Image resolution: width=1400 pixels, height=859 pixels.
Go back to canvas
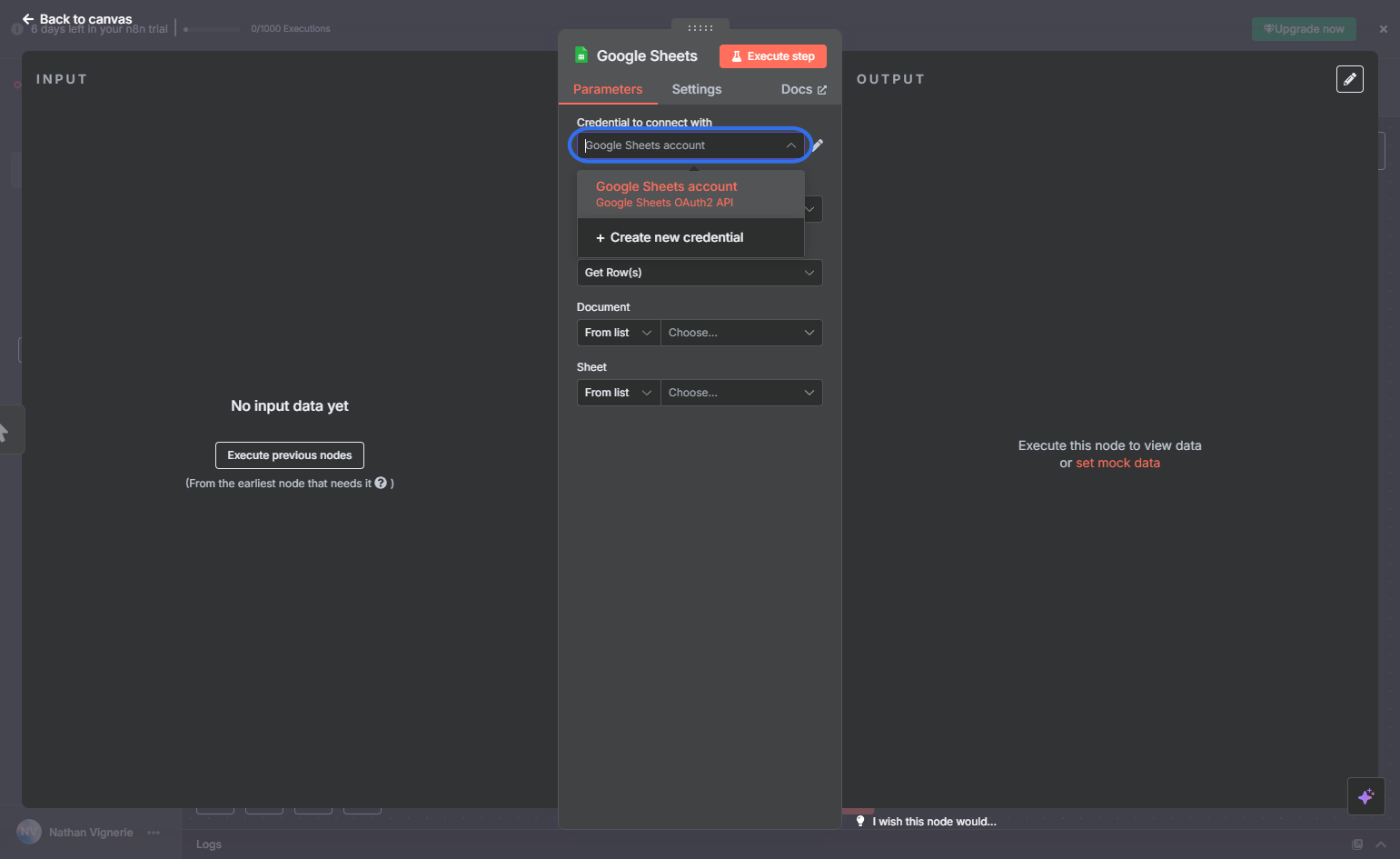(x=77, y=19)
